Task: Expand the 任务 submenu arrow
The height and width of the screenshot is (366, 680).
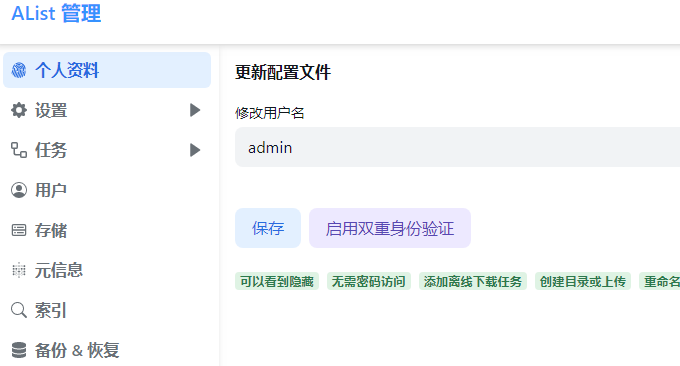Action: (x=195, y=150)
